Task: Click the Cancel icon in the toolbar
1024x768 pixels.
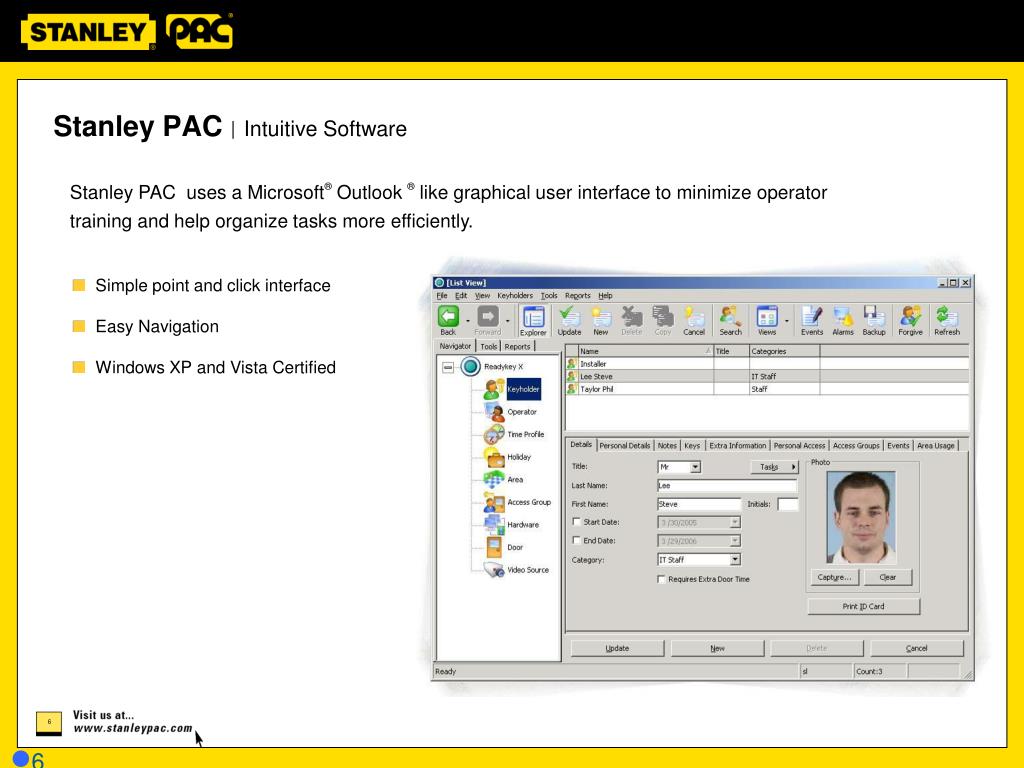Action: click(694, 317)
